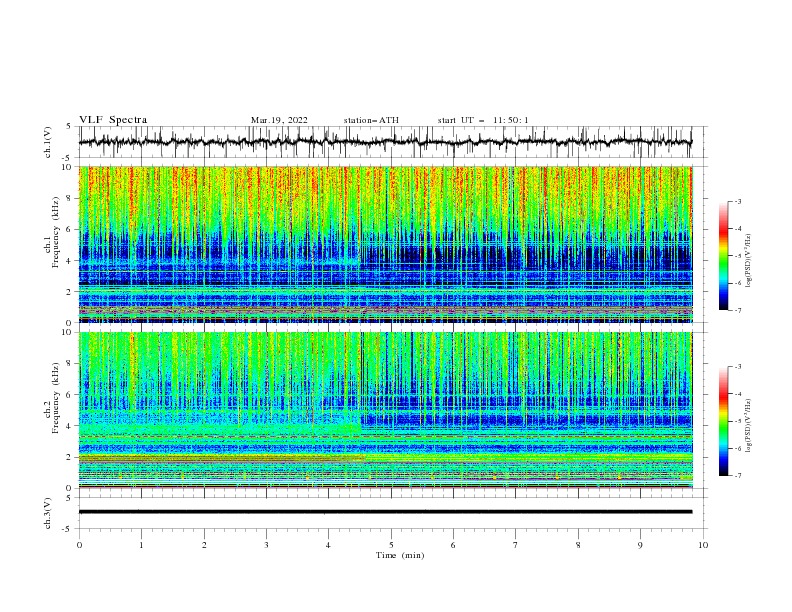Click the ch.2 "Frequency (kHz)" axis label

pos(56,398)
